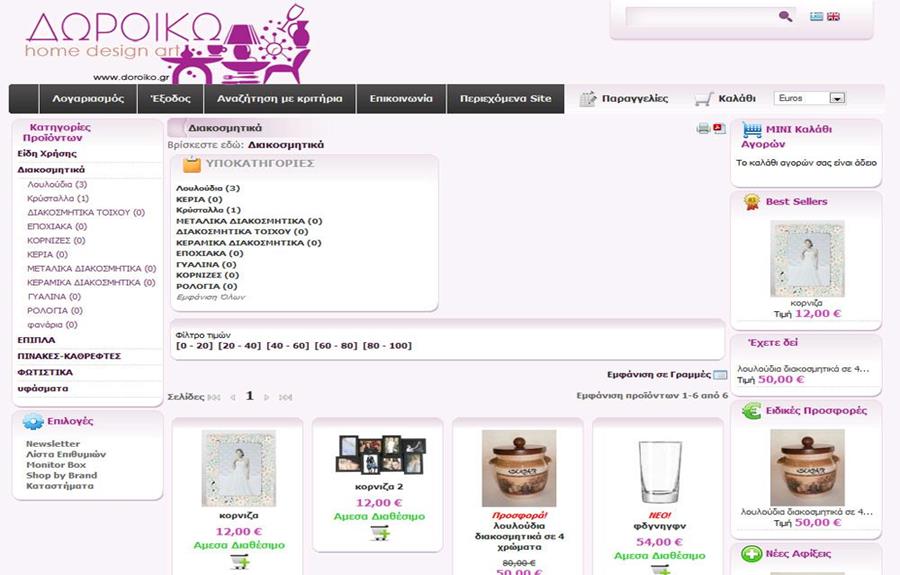The height and width of the screenshot is (575, 900).
Task: Open the Euros currency dropdown
Action: click(809, 98)
